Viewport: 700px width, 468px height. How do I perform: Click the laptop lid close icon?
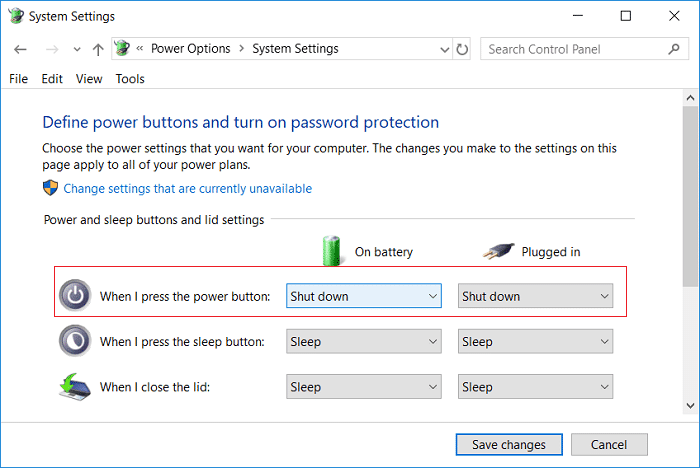[75, 387]
